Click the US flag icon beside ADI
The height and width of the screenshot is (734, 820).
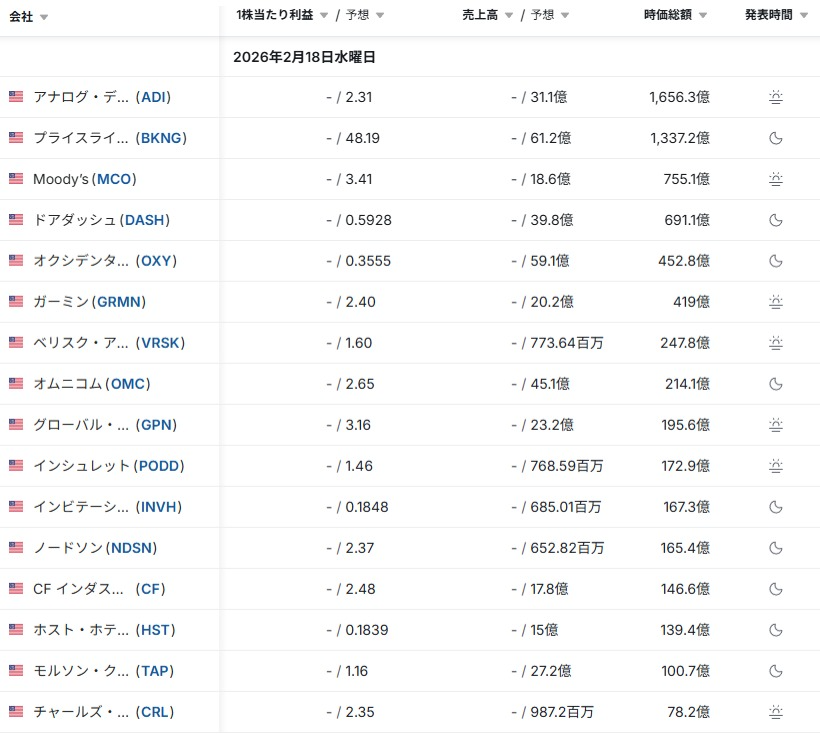(x=16, y=97)
